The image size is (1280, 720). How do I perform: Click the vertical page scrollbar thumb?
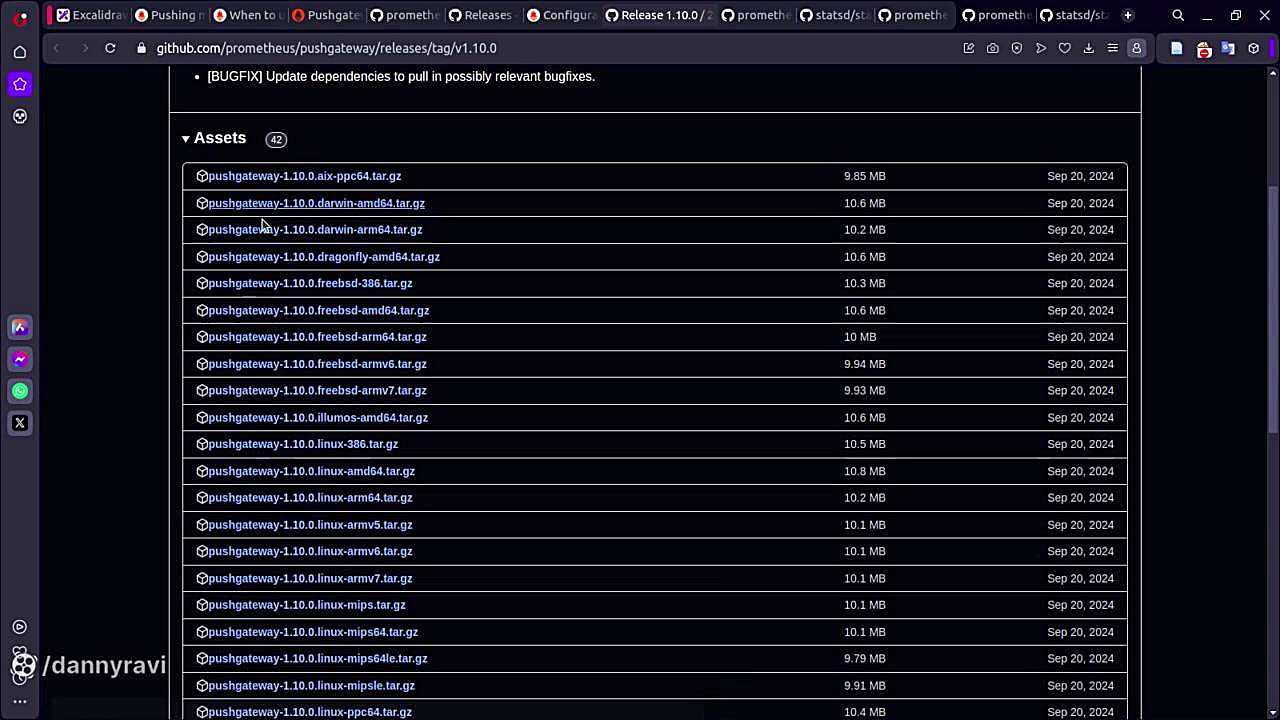point(1272,310)
